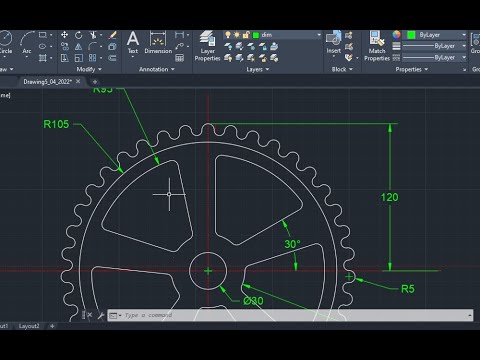Viewport: 480px width, 360px height.
Task: Open the Trim tool dropdown arrow
Action: click(101, 35)
